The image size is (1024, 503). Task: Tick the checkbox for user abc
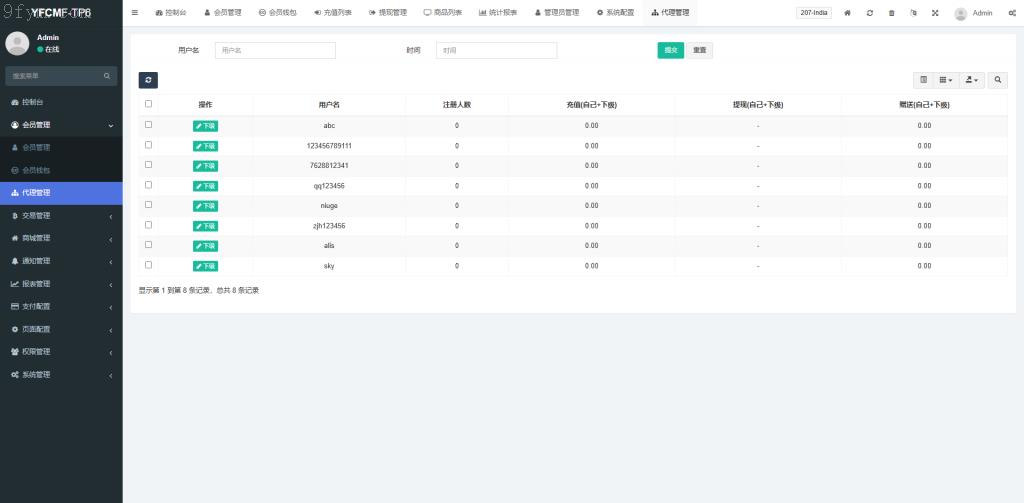point(149,125)
